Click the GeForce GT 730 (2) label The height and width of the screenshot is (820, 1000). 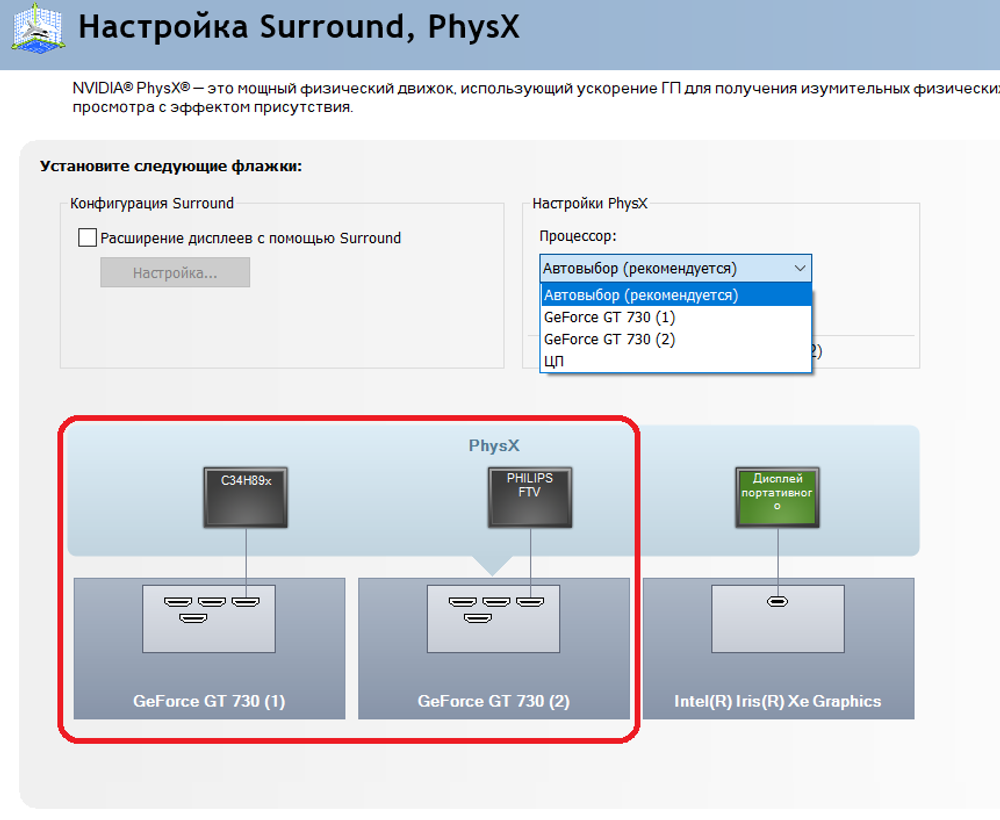494,701
